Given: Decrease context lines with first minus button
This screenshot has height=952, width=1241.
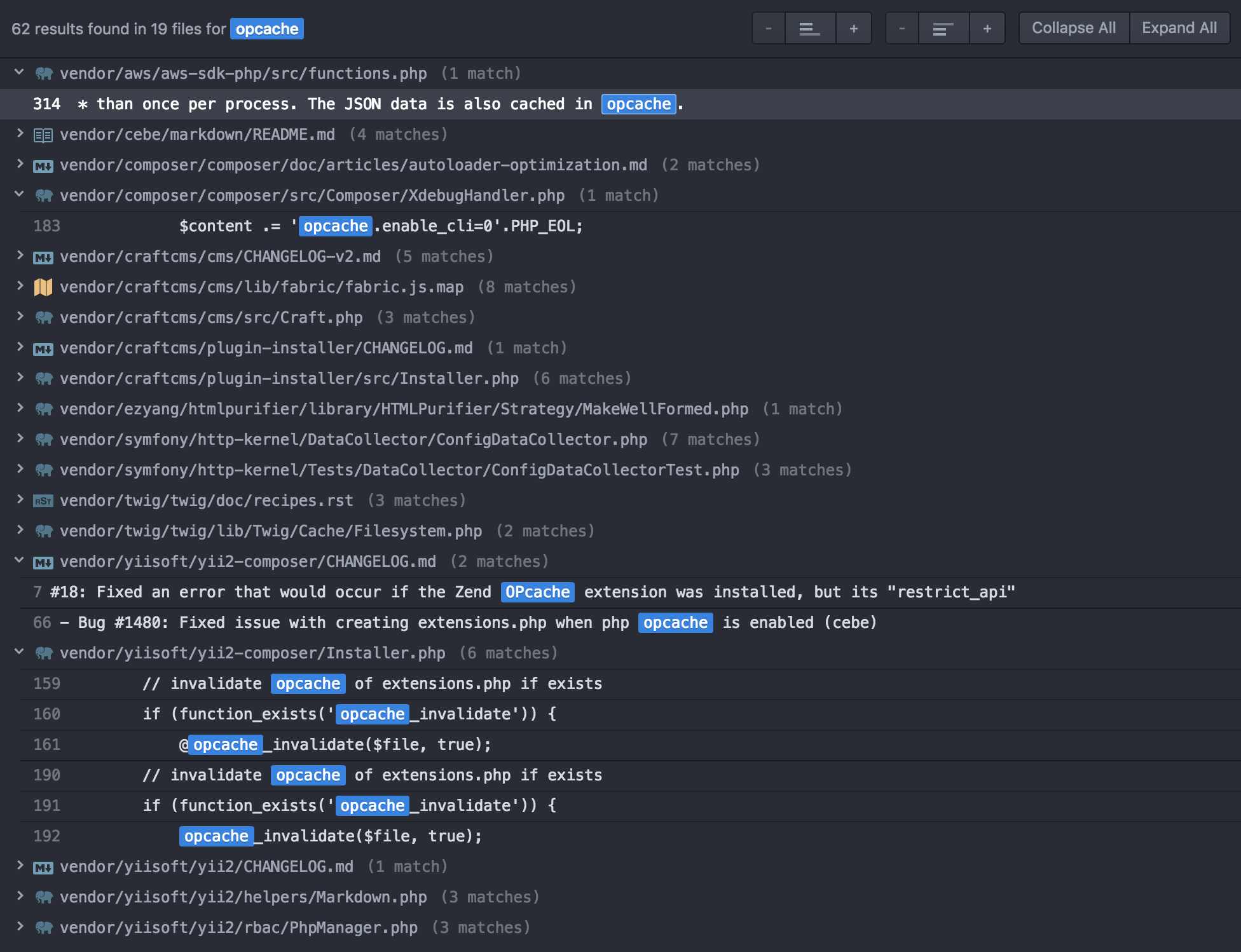Looking at the screenshot, I should point(768,29).
